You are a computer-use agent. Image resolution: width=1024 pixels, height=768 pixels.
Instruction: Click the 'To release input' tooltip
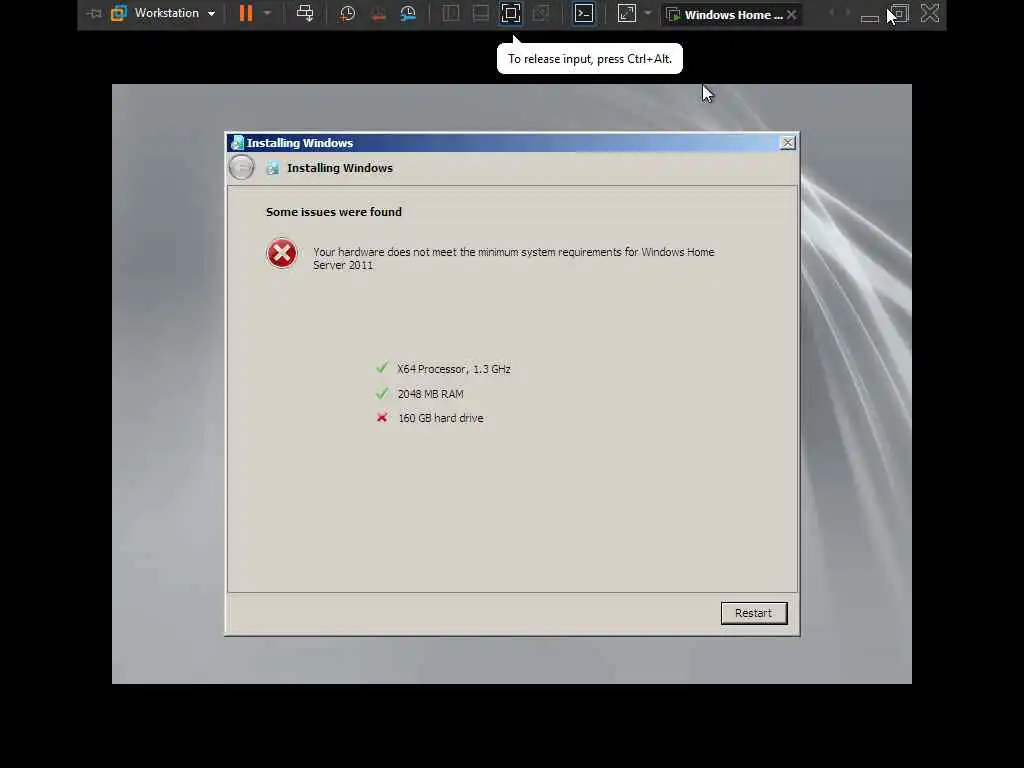(590, 59)
